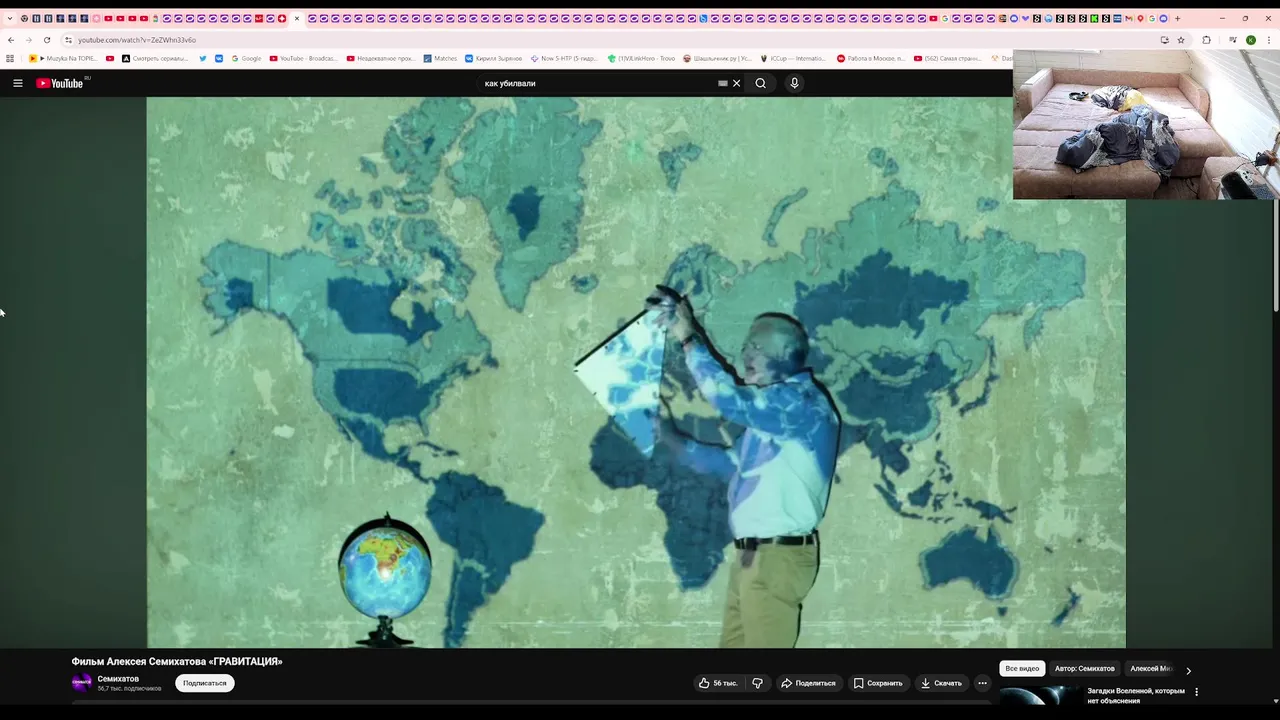1280x720 pixels.
Task: Open the YouTube guide hamburger menu
Action: 18,83
